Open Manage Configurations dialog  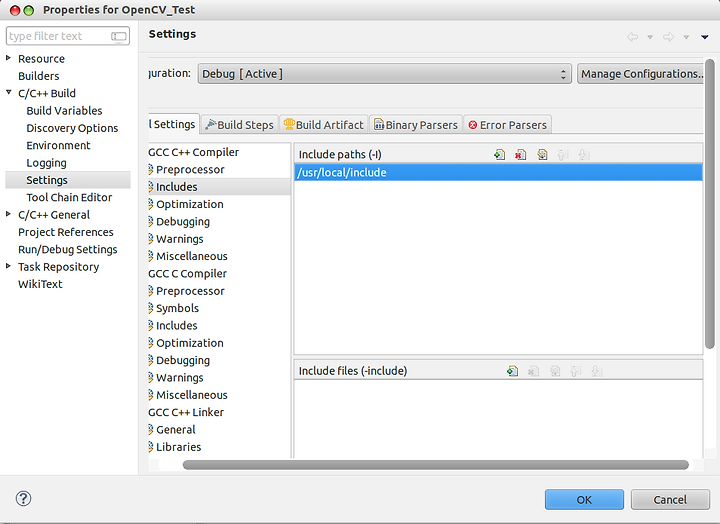tap(641, 74)
